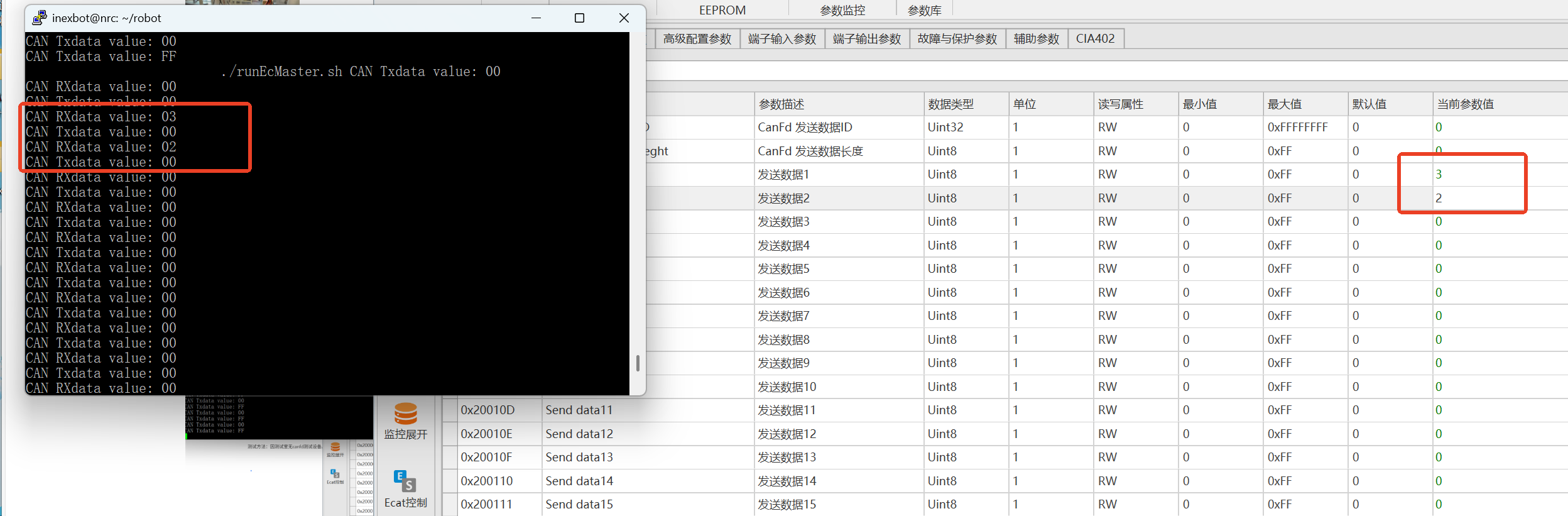Click the '发送数据6' description cell
Screen dimensions: 1568x516
tap(839, 292)
